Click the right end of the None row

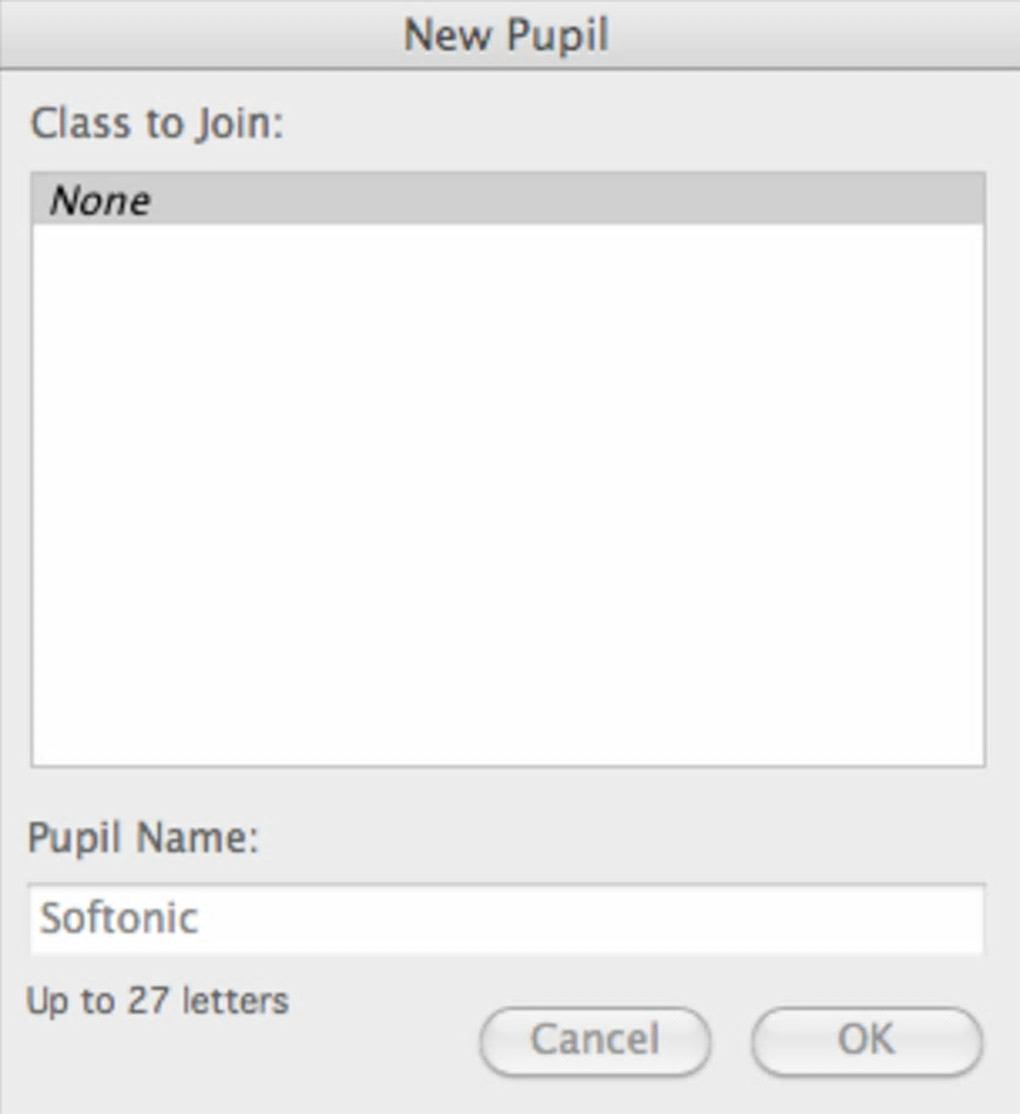pos(950,200)
